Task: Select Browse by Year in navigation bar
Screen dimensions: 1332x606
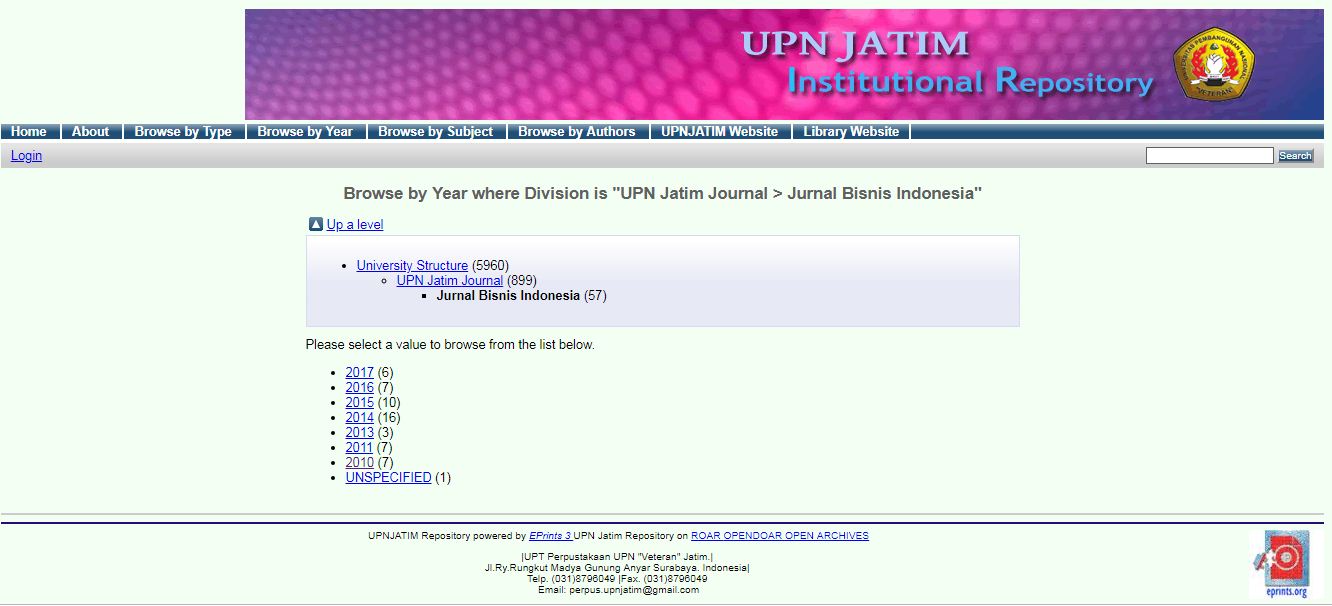Action: coord(305,132)
